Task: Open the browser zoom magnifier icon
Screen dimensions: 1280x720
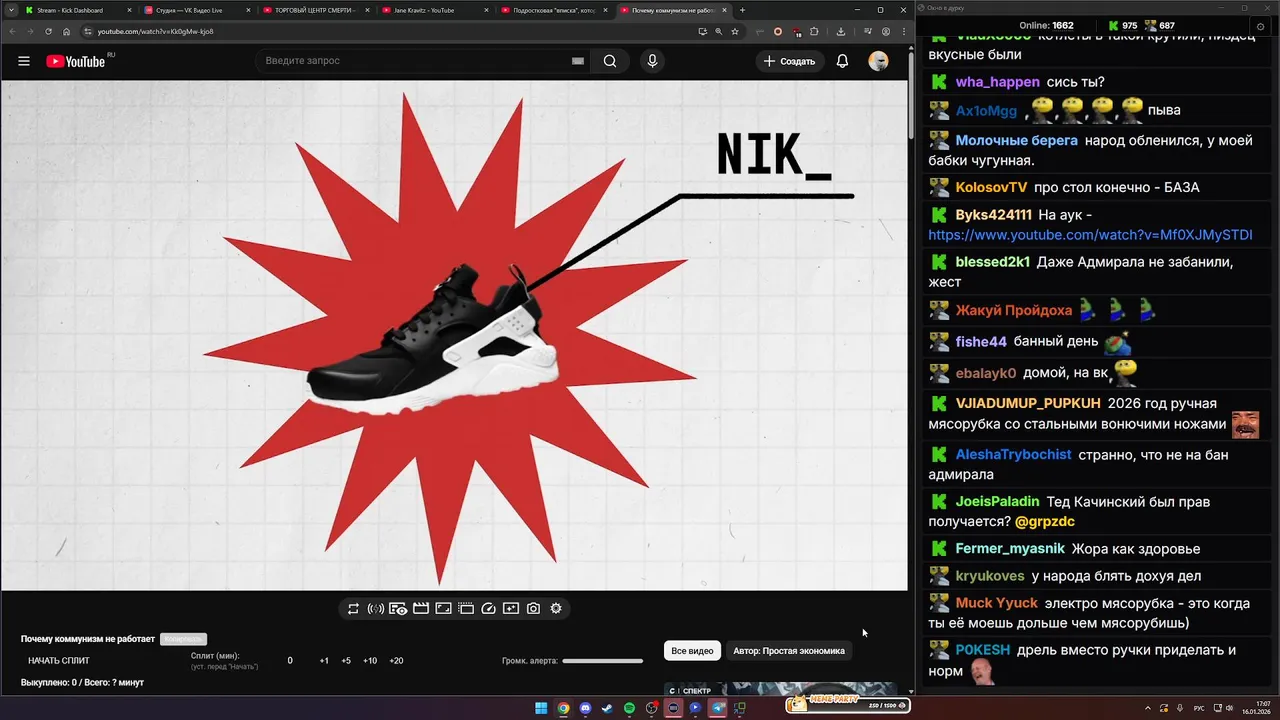Action: pos(718,31)
